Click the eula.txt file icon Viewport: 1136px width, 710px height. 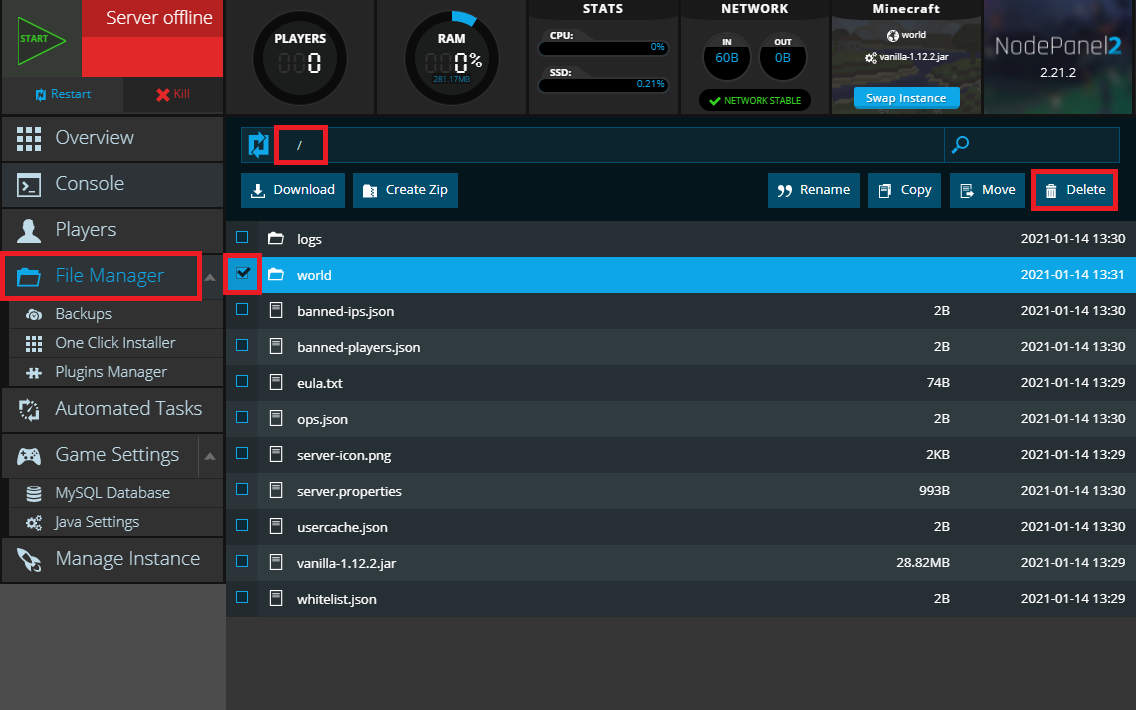click(276, 382)
